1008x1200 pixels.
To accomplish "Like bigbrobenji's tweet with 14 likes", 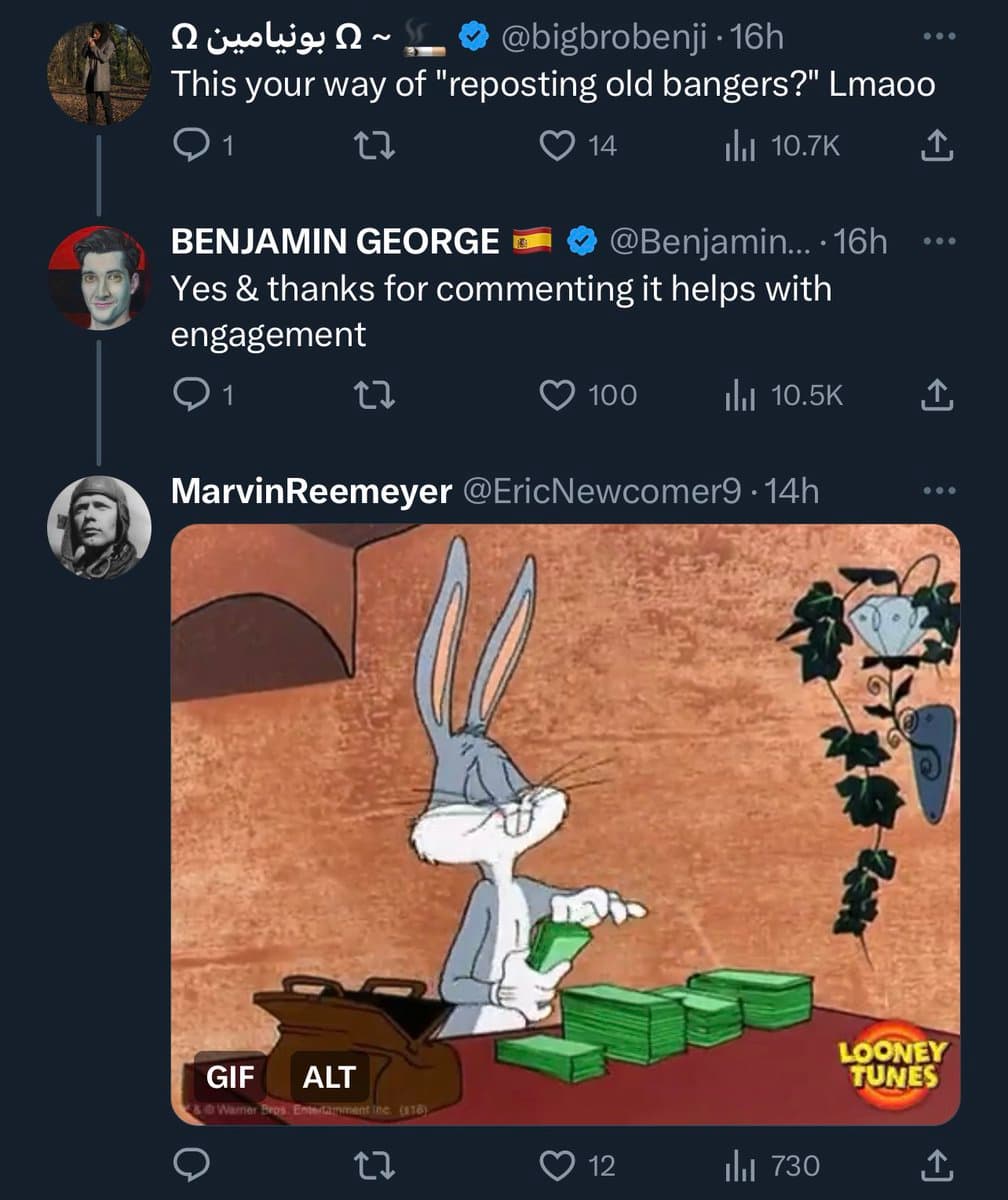I will tap(556, 147).
